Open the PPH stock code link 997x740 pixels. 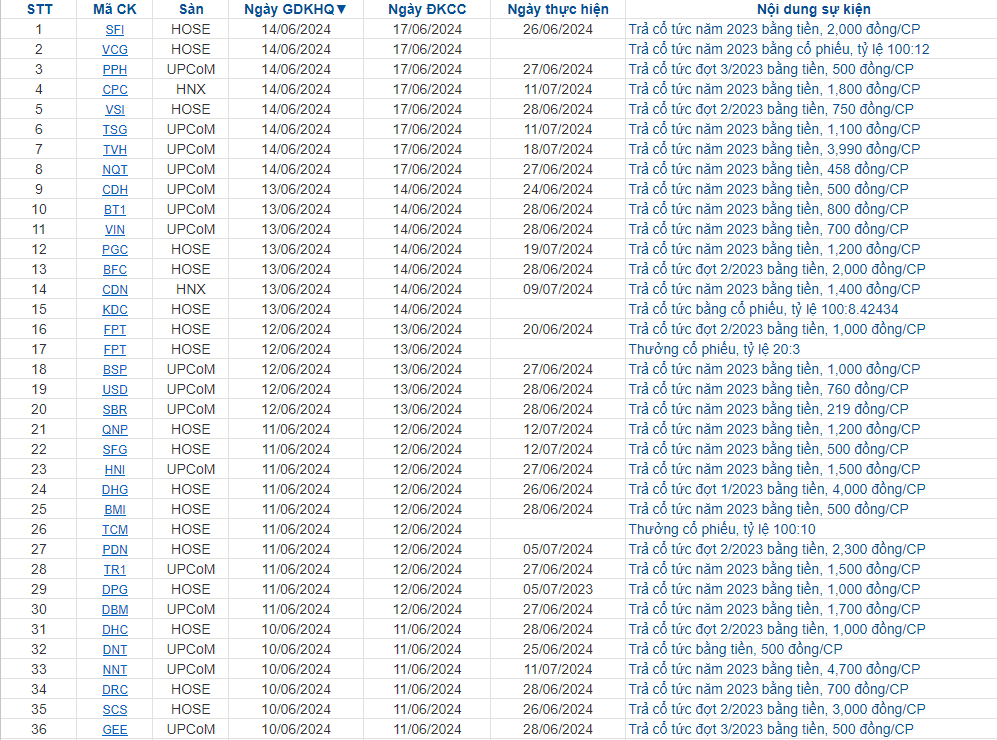click(x=114, y=70)
